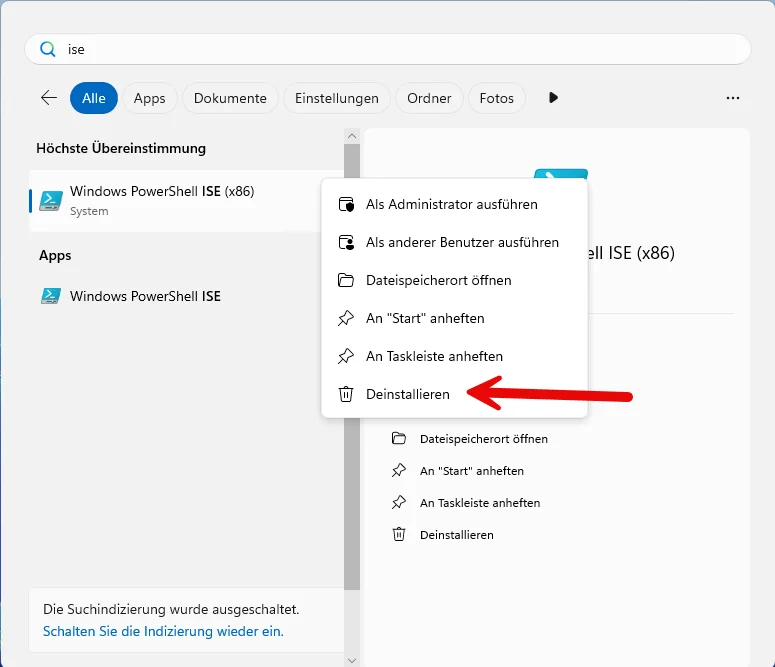
Task: Click the trash icon in context menu
Action: click(346, 395)
